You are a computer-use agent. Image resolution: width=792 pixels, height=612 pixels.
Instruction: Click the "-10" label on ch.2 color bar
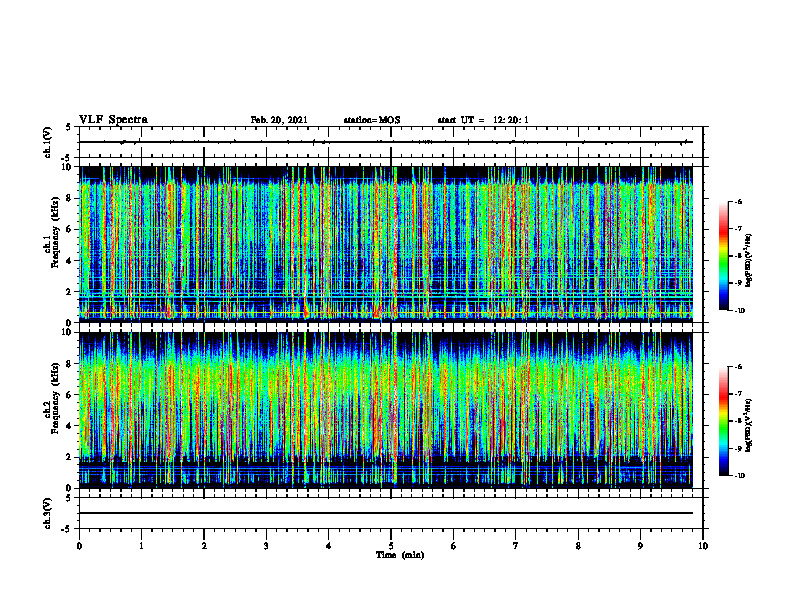pos(739,476)
